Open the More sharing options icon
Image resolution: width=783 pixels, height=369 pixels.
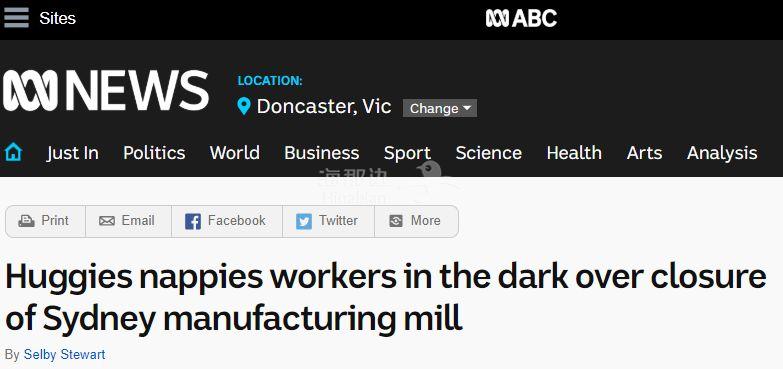pyautogui.click(x=395, y=221)
